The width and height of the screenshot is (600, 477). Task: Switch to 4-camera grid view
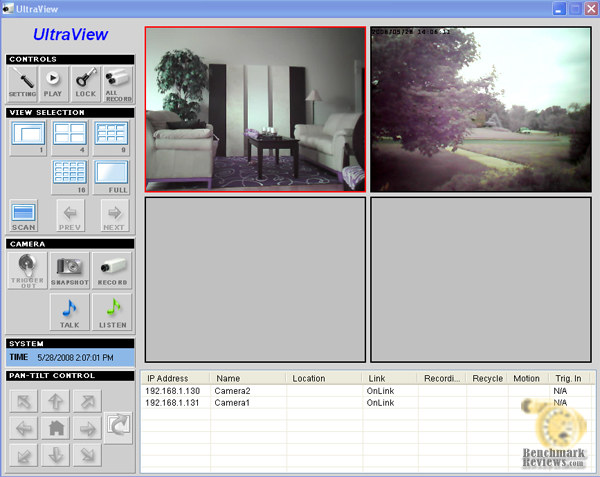pos(68,137)
